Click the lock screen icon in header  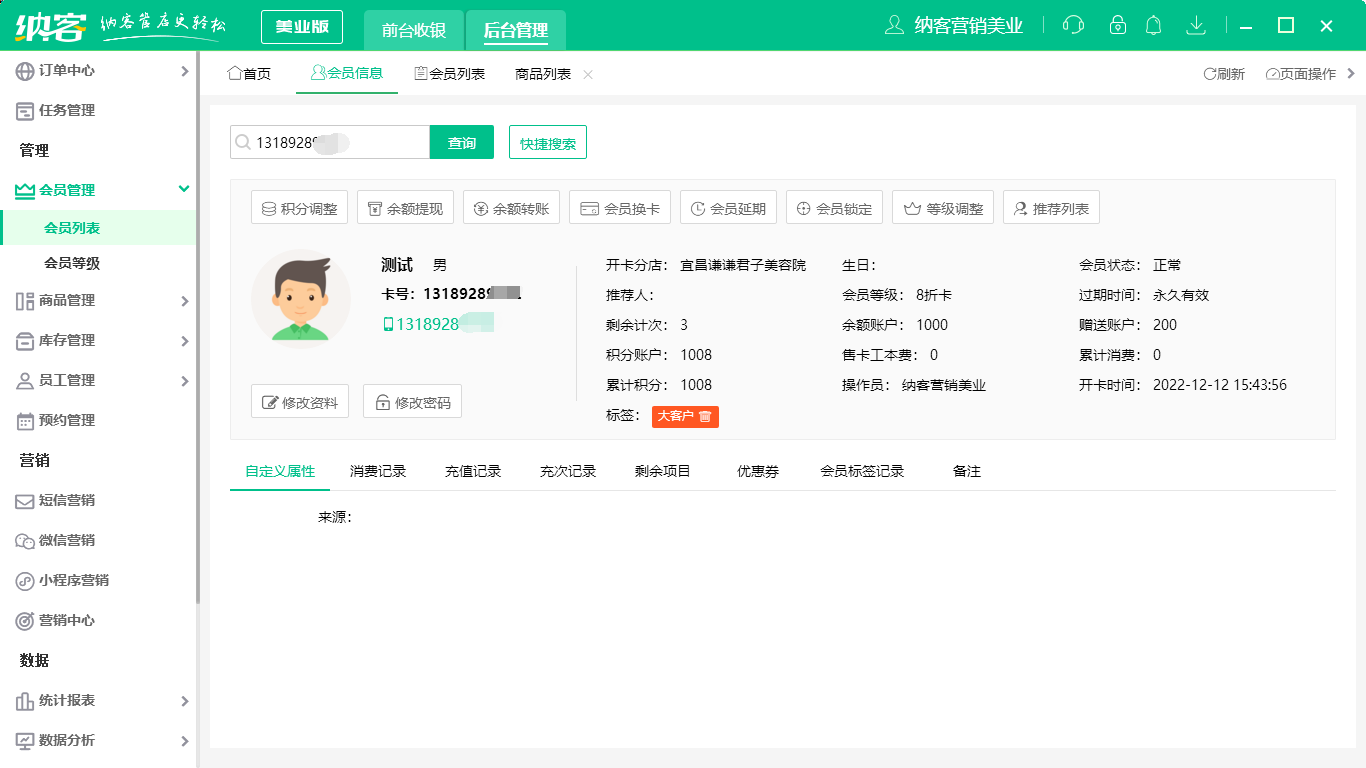1118,26
